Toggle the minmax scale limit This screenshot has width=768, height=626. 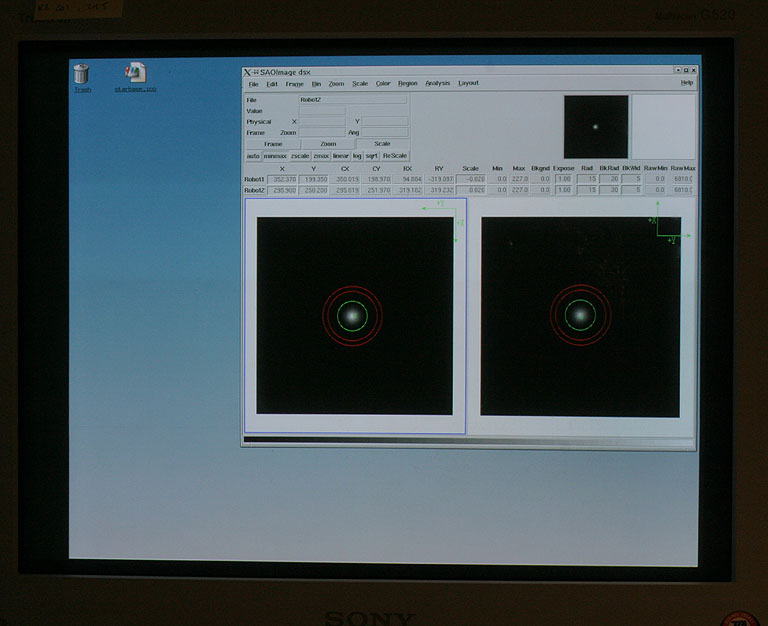click(275, 156)
